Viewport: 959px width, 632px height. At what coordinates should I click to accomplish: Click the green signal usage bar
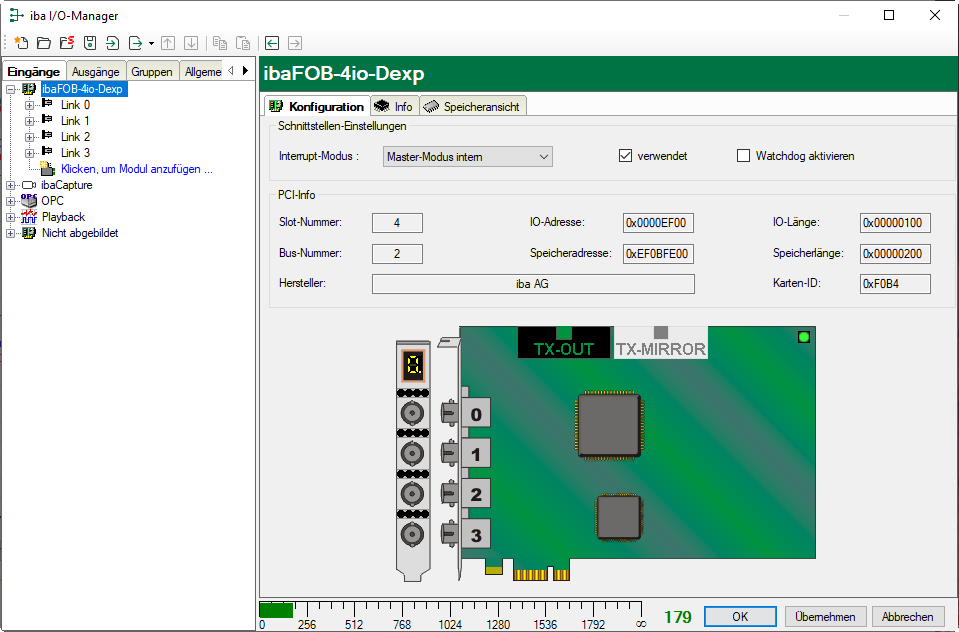[276, 610]
